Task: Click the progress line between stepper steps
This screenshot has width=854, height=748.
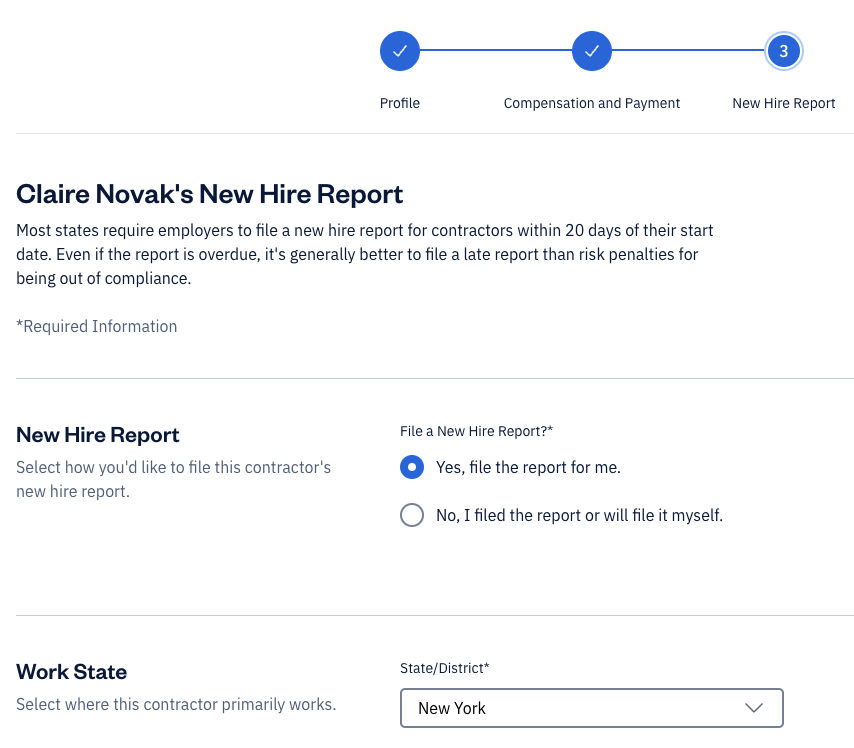Action: click(x=496, y=51)
